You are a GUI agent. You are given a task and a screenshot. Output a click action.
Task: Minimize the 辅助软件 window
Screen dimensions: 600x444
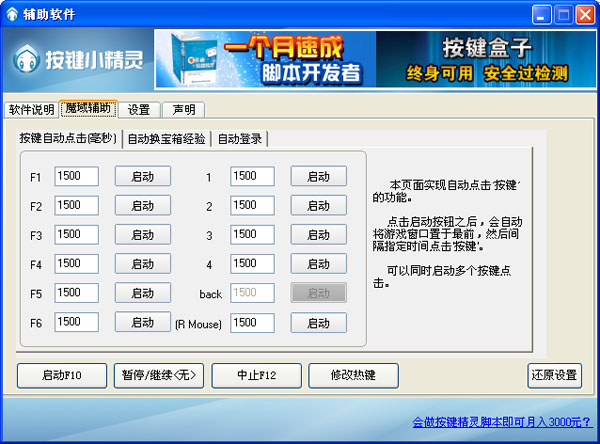coord(541,15)
